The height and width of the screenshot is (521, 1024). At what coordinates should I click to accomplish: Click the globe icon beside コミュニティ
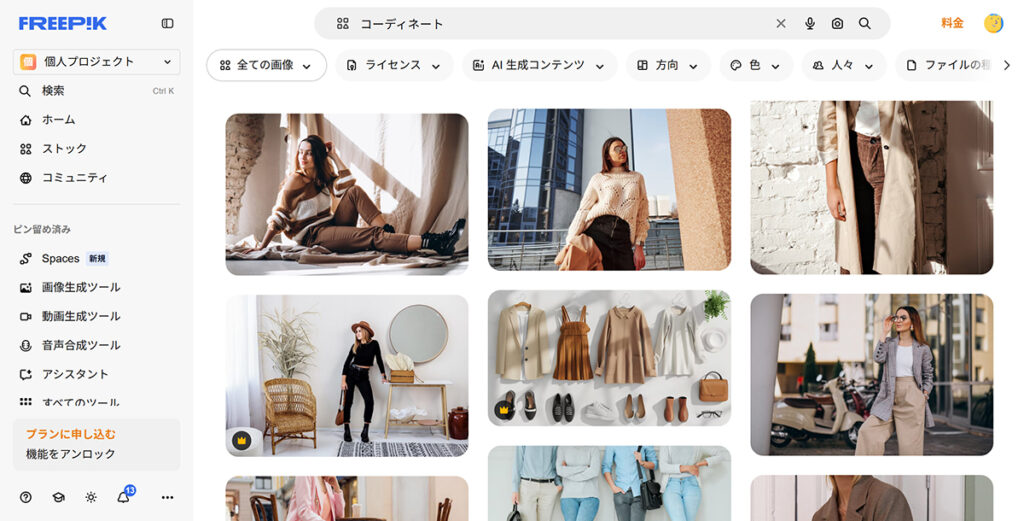(25, 178)
